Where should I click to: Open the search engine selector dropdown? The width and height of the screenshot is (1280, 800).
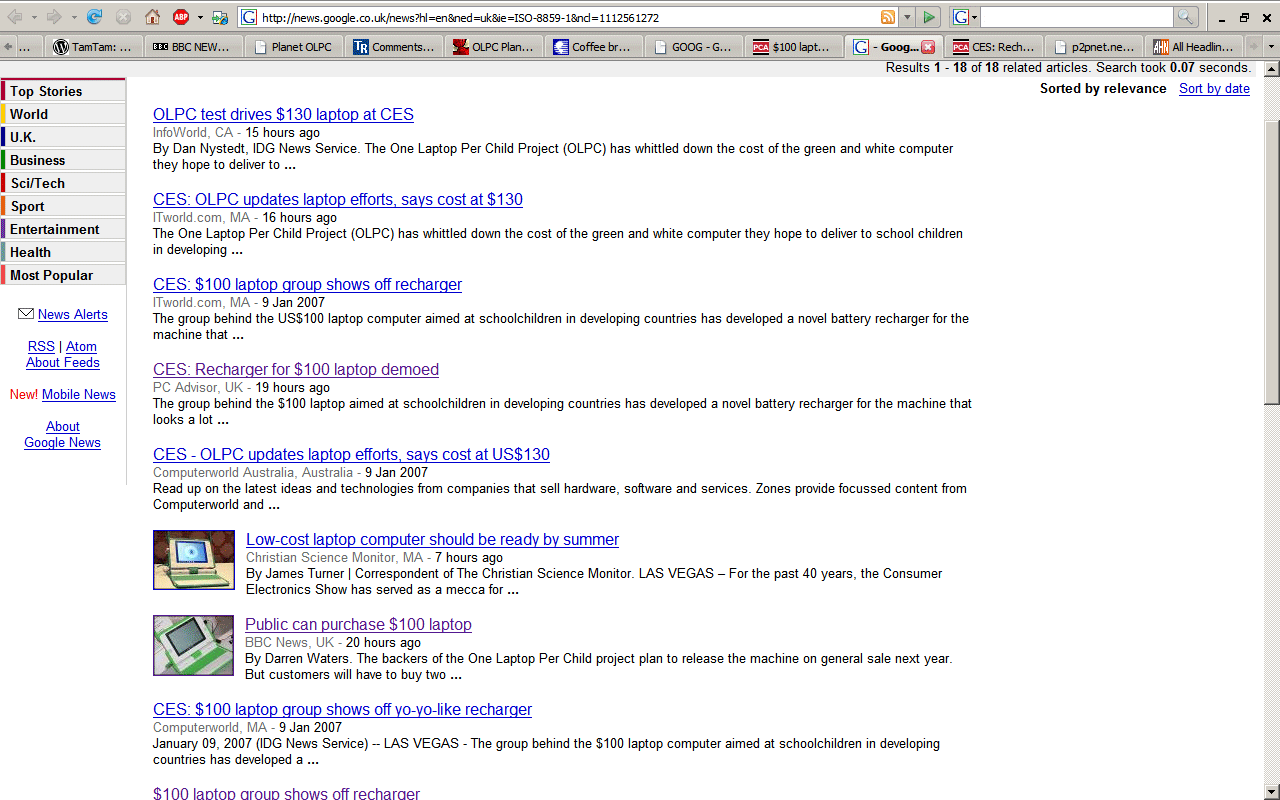click(x=964, y=17)
